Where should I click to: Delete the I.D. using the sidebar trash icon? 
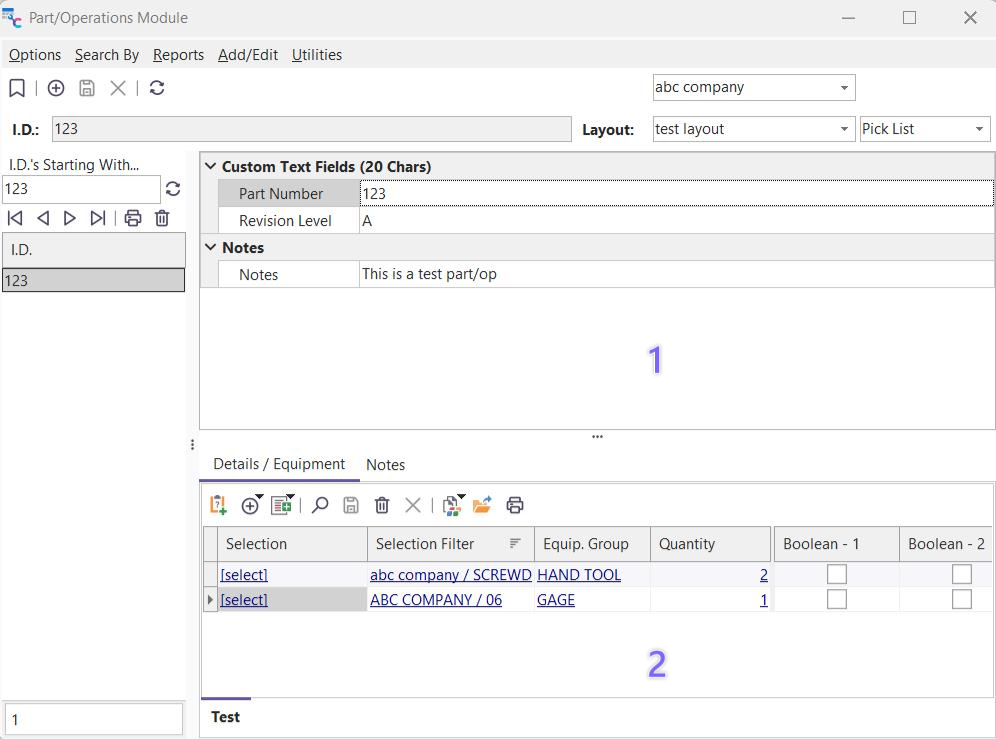pyautogui.click(x=162, y=218)
